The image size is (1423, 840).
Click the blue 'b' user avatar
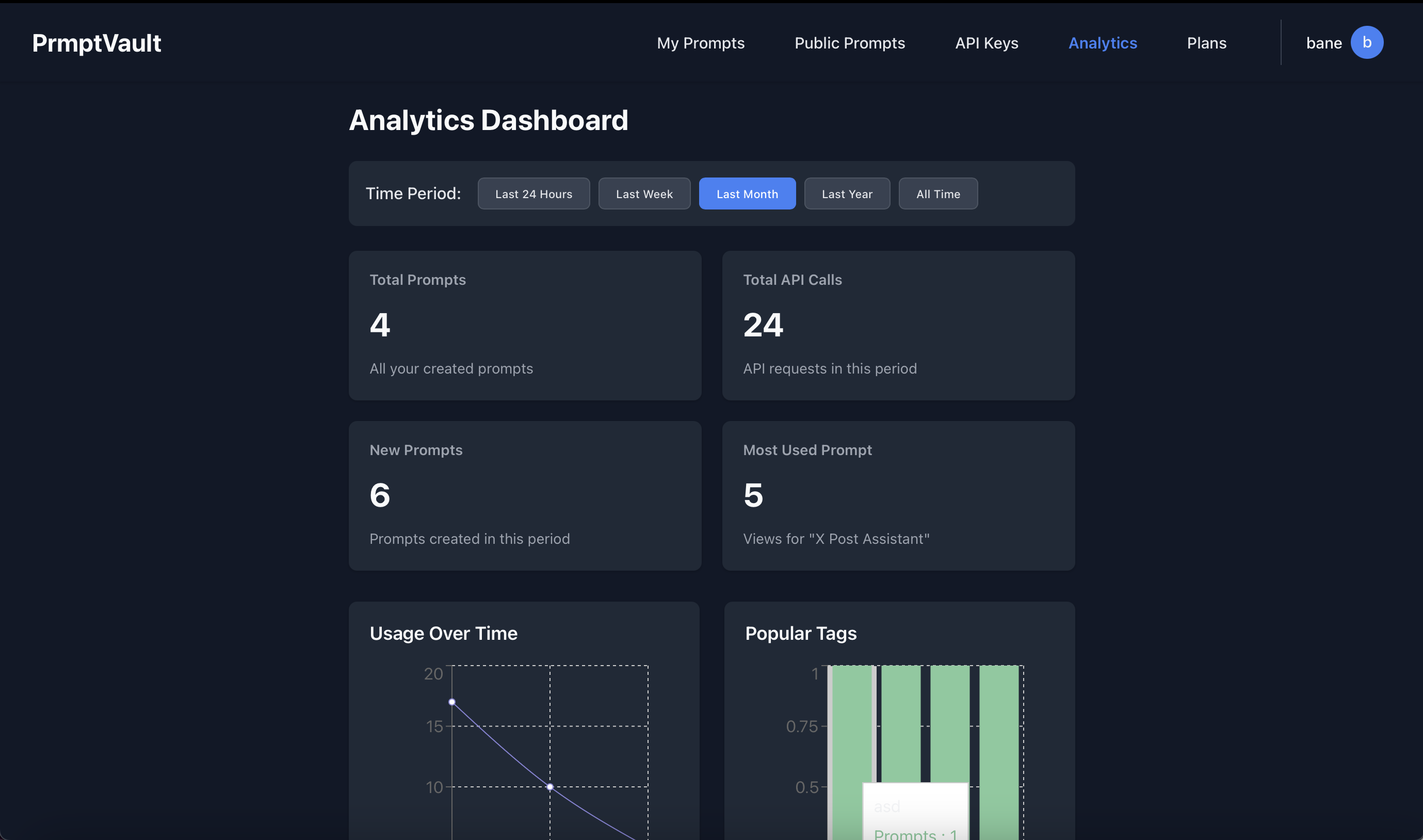1366,42
